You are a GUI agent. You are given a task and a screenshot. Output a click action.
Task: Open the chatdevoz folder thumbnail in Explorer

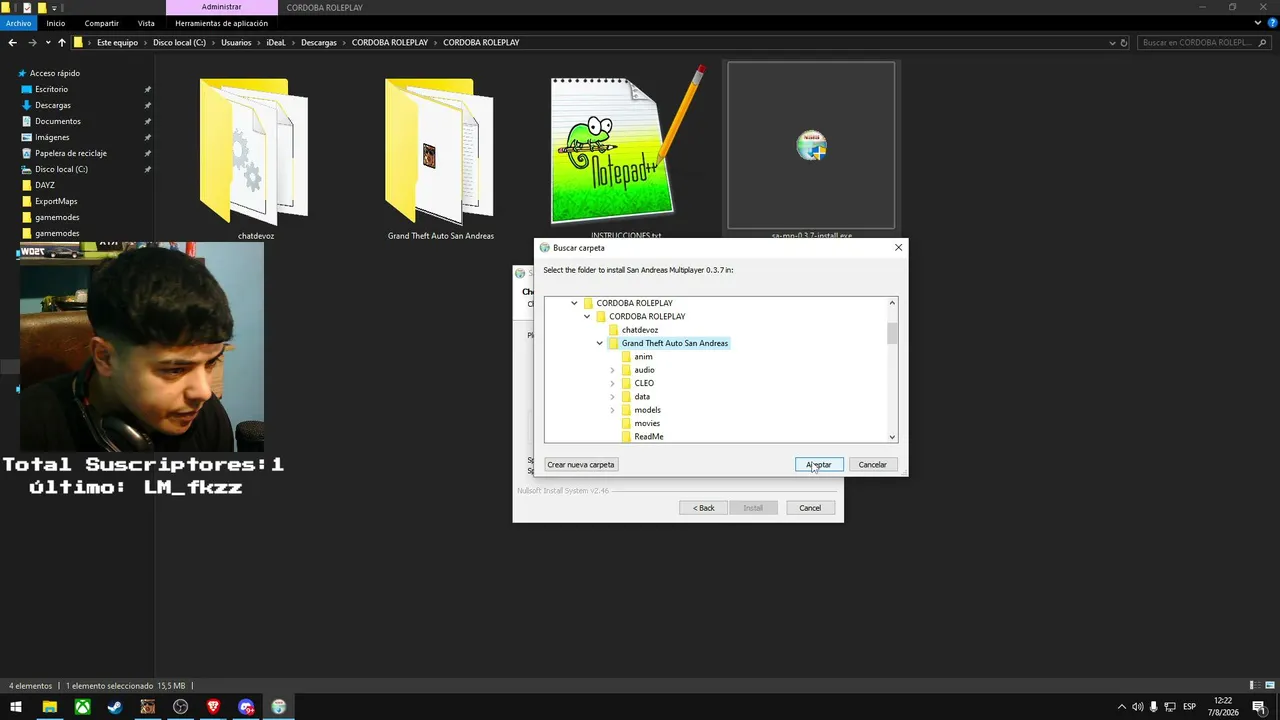tap(255, 152)
